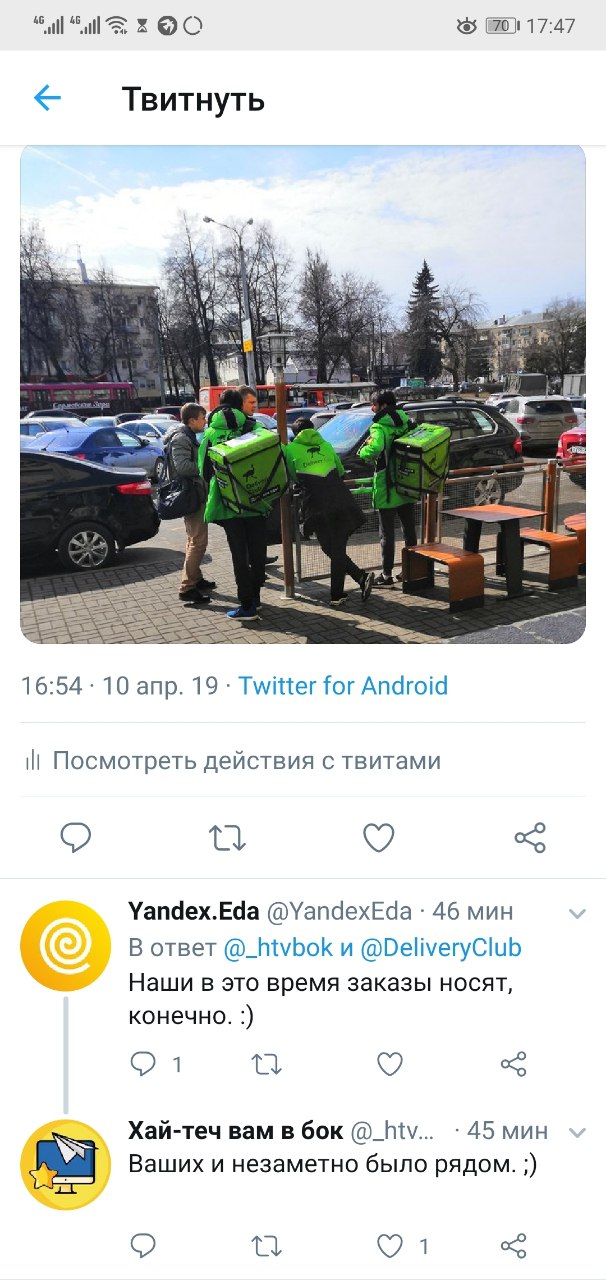Open the Twitter for Android link
Image resolution: width=606 pixels, height=1280 pixels.
343,686
